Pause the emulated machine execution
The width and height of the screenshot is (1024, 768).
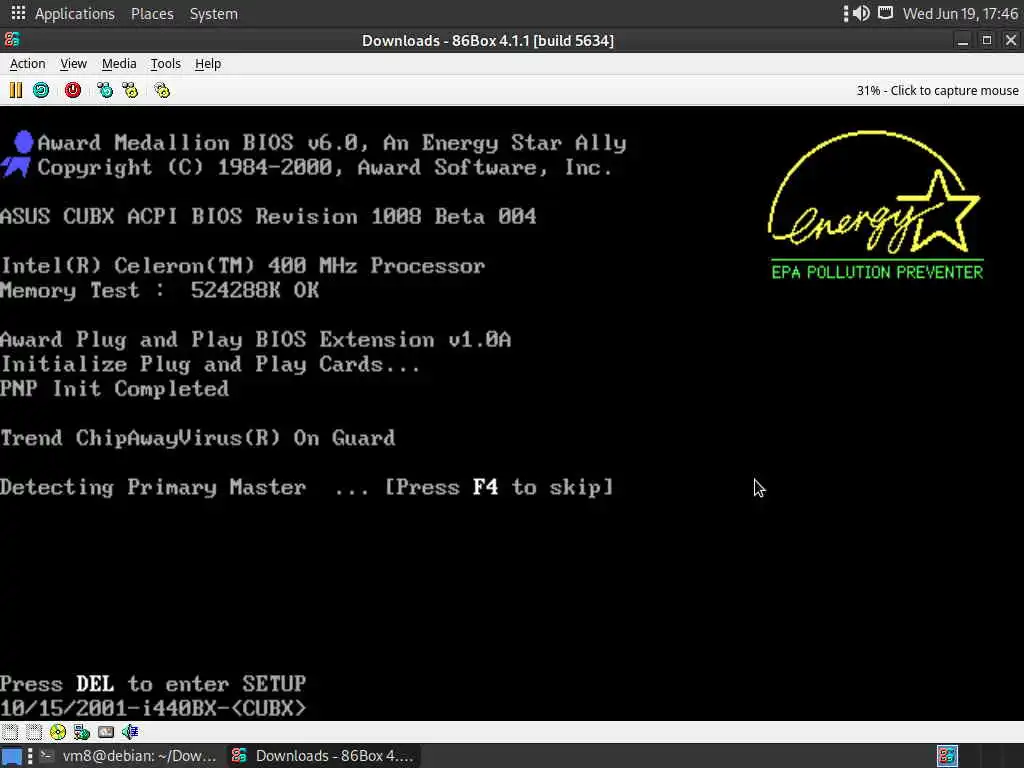pos(16,90)
